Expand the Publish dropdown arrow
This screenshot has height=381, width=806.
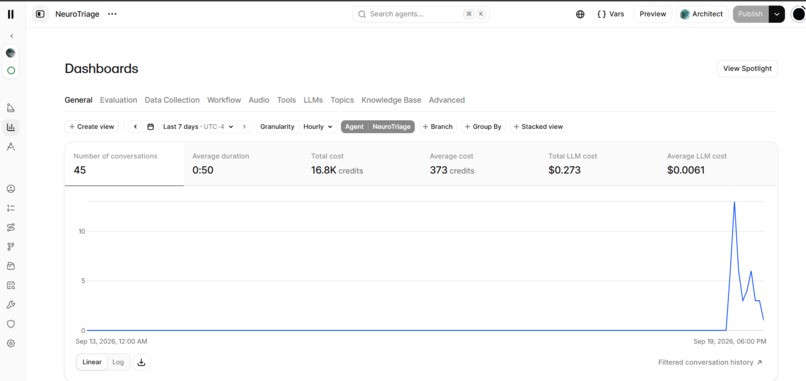[x=777, y=14]
